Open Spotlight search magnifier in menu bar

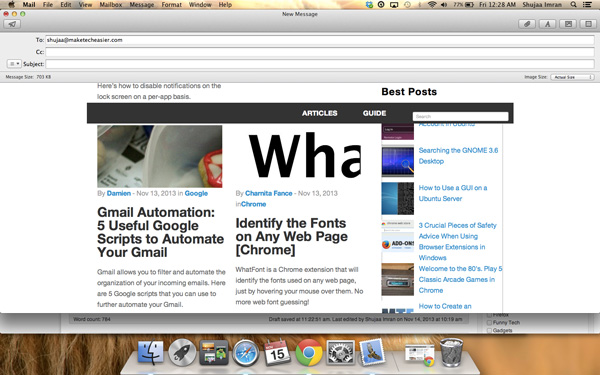pos(573,5)
